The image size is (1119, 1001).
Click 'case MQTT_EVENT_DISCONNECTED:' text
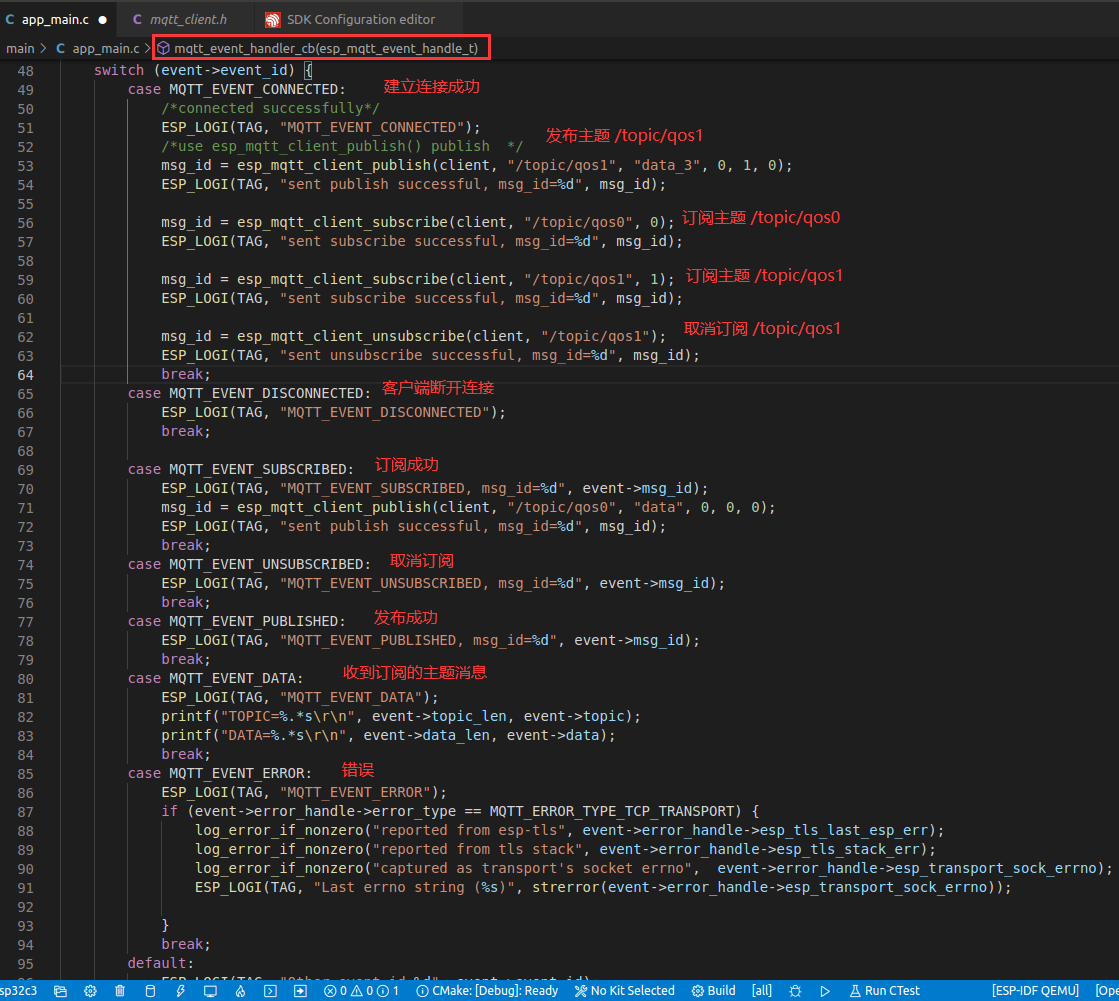pos(249,393)
